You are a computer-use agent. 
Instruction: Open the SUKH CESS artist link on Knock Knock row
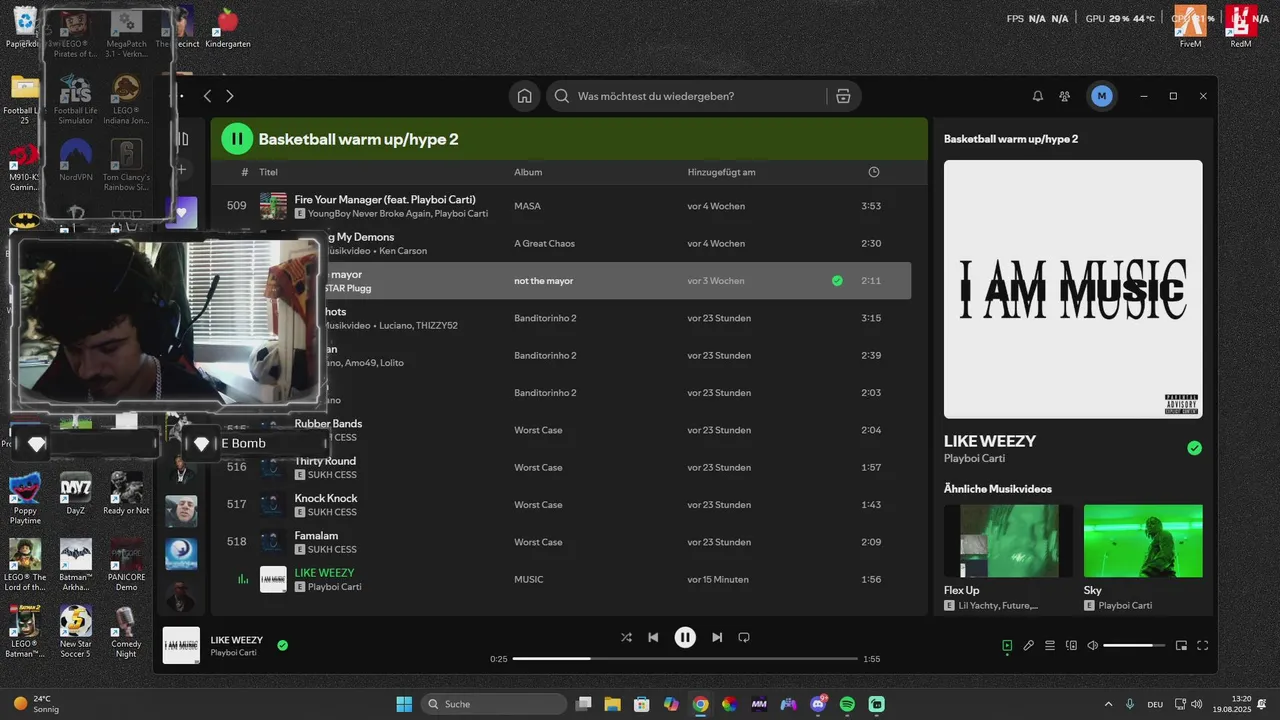click(332, 512)
